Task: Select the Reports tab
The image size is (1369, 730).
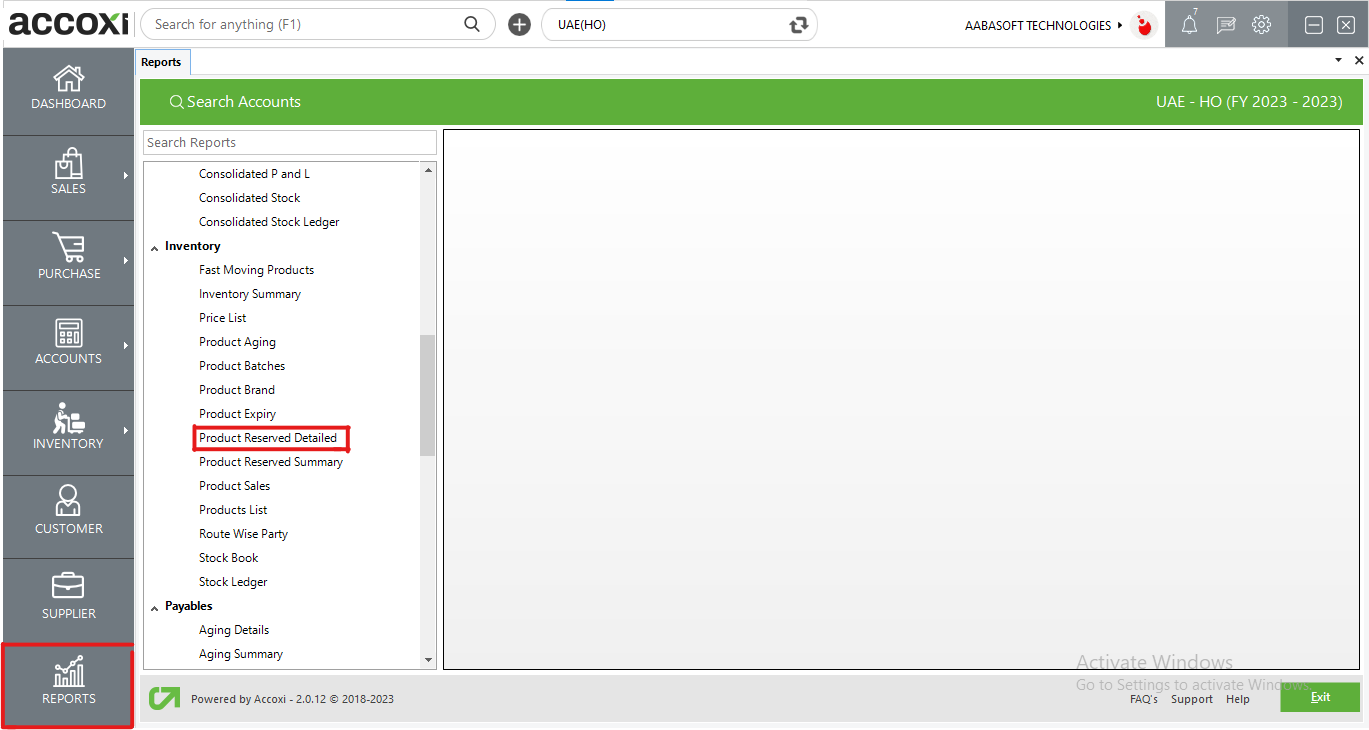Action: 162,61
